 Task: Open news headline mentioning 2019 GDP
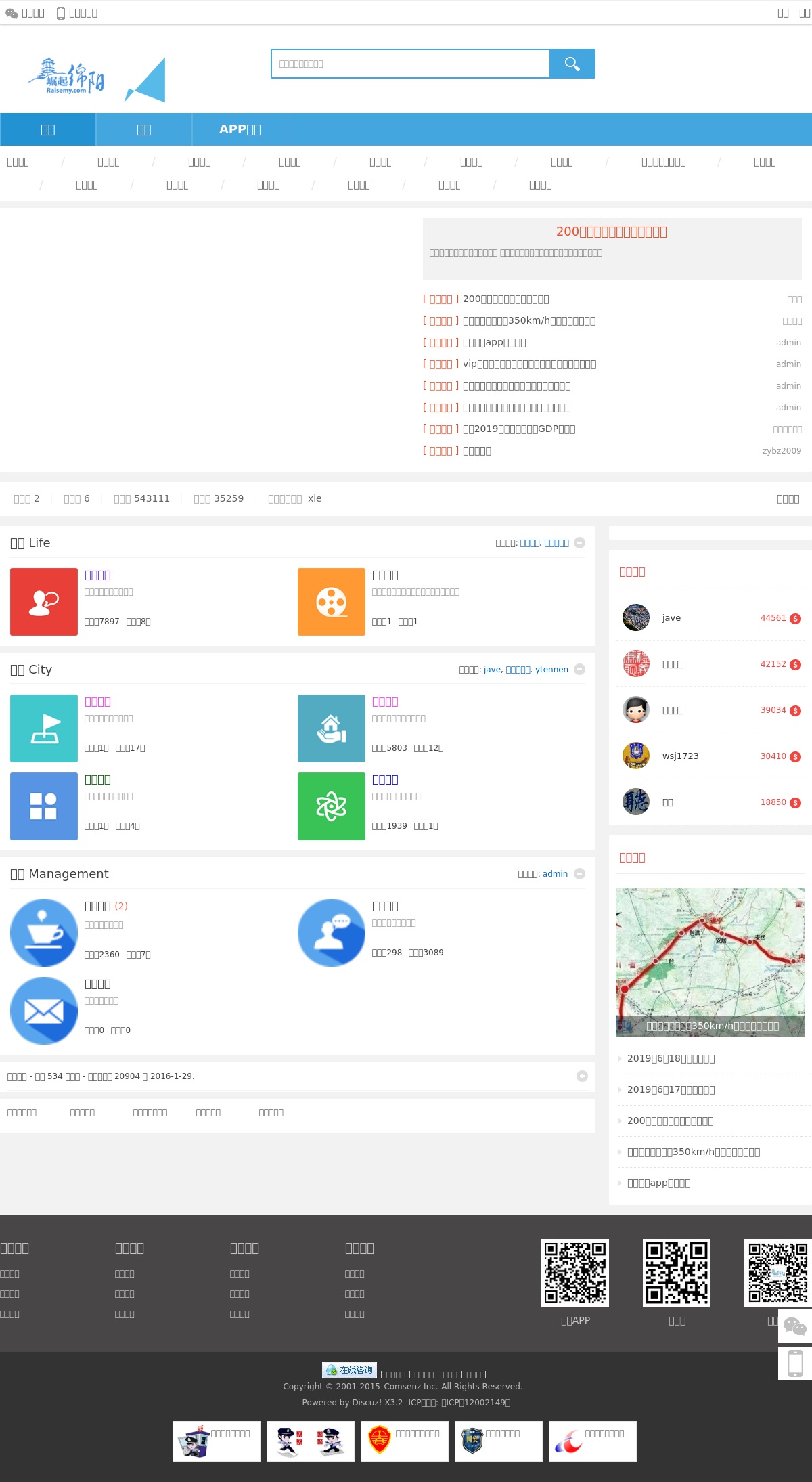[x=519, y=429]
